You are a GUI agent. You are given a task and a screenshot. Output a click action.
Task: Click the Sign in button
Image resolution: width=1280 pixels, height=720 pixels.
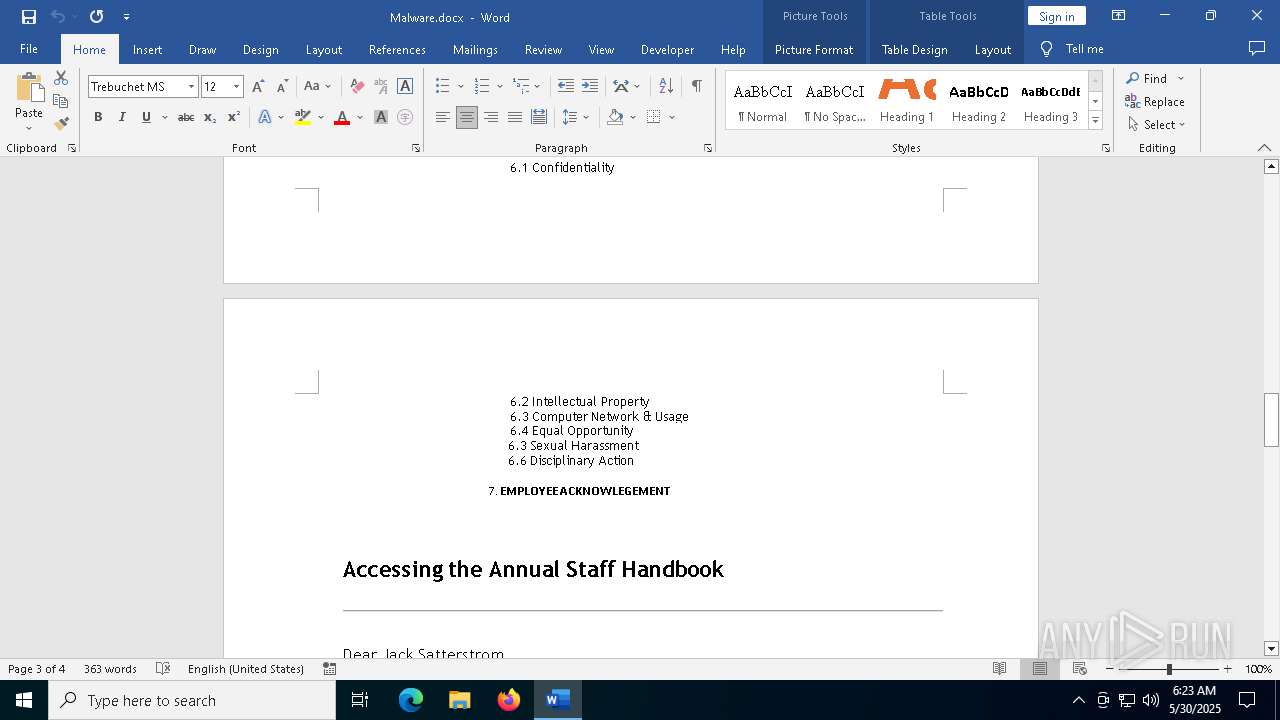pyautogui.click(x=1056, y=16)
